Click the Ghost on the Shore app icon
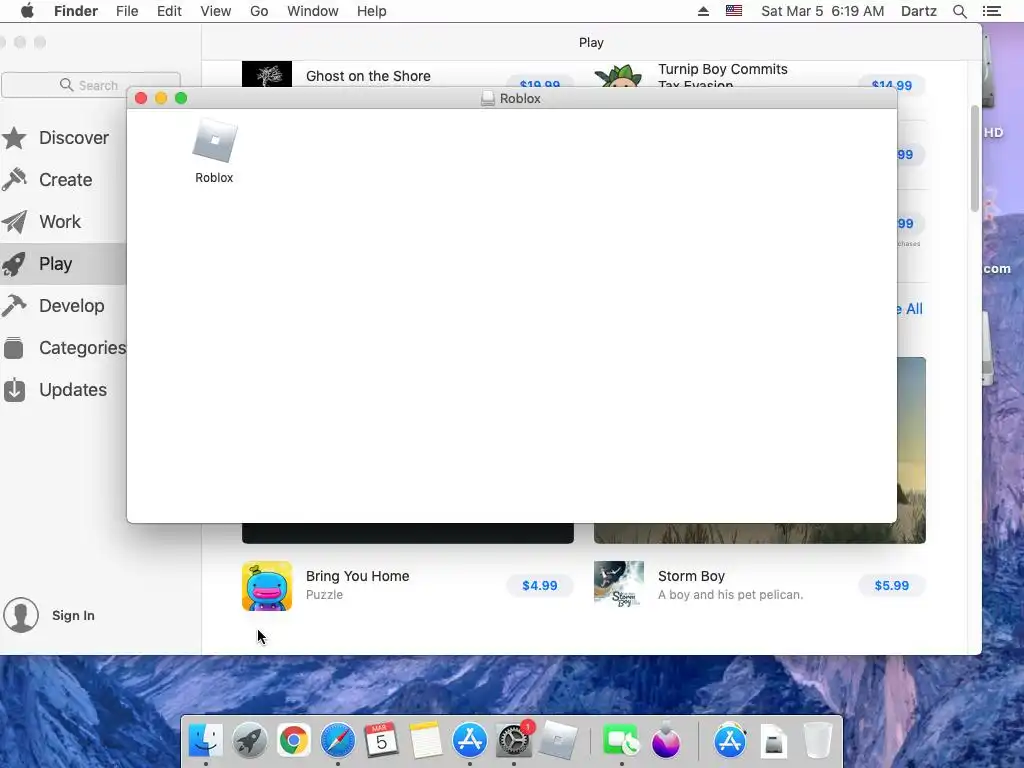This screenshot has width=1024, height=768. 266,74
